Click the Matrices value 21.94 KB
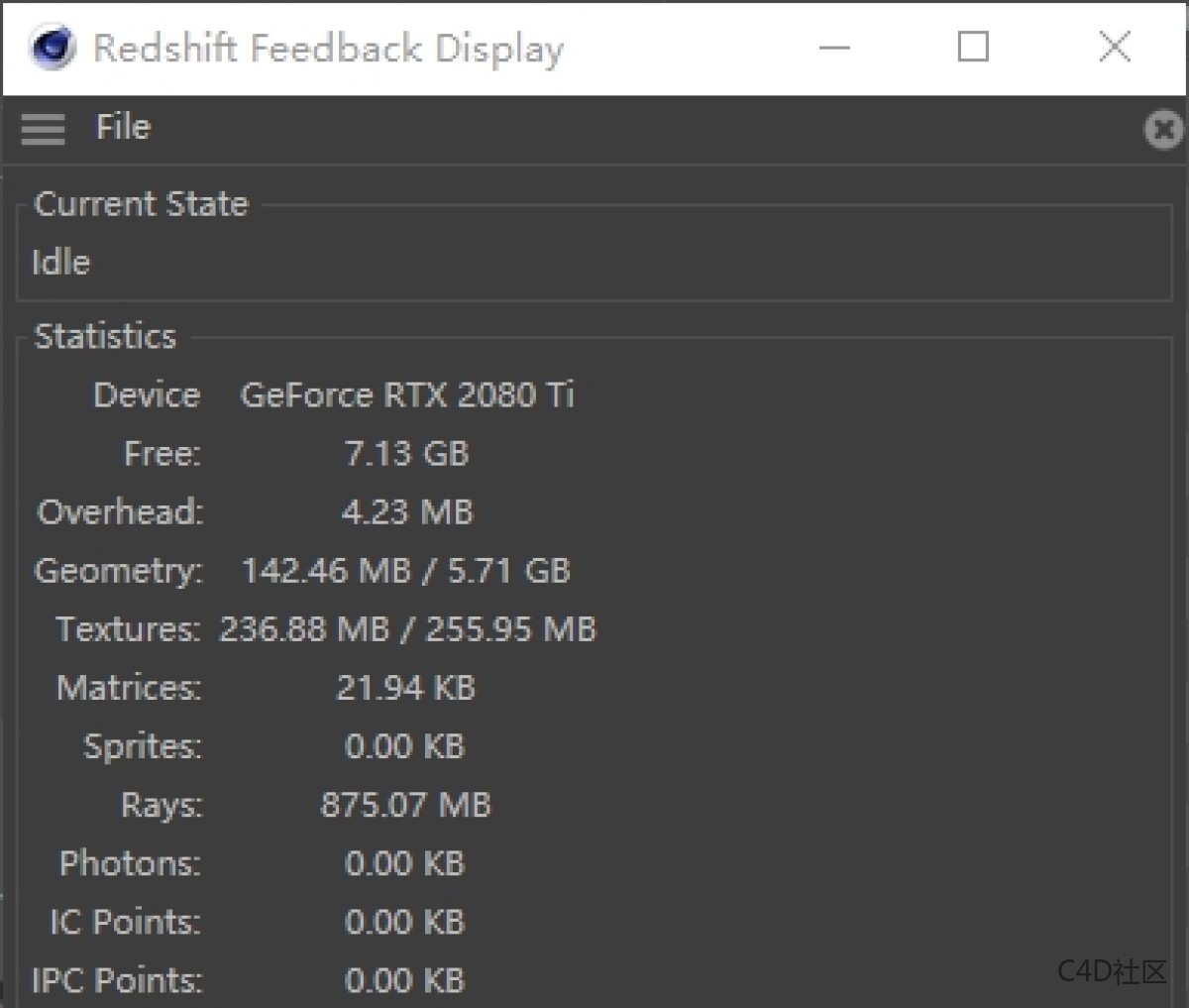Screen dimensions: 1189x1008 405,687
